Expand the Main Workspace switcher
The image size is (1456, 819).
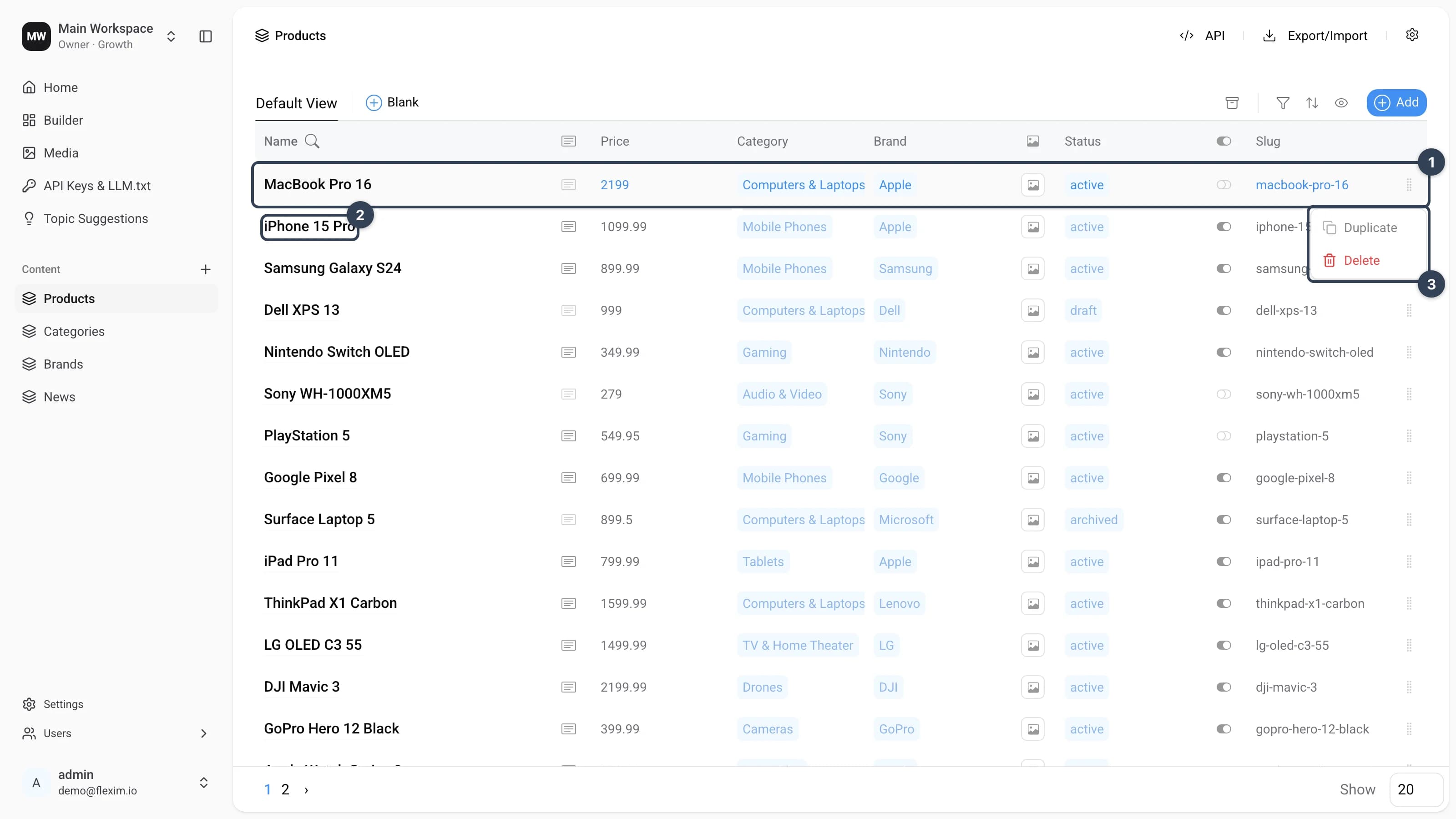coord(171,36)
